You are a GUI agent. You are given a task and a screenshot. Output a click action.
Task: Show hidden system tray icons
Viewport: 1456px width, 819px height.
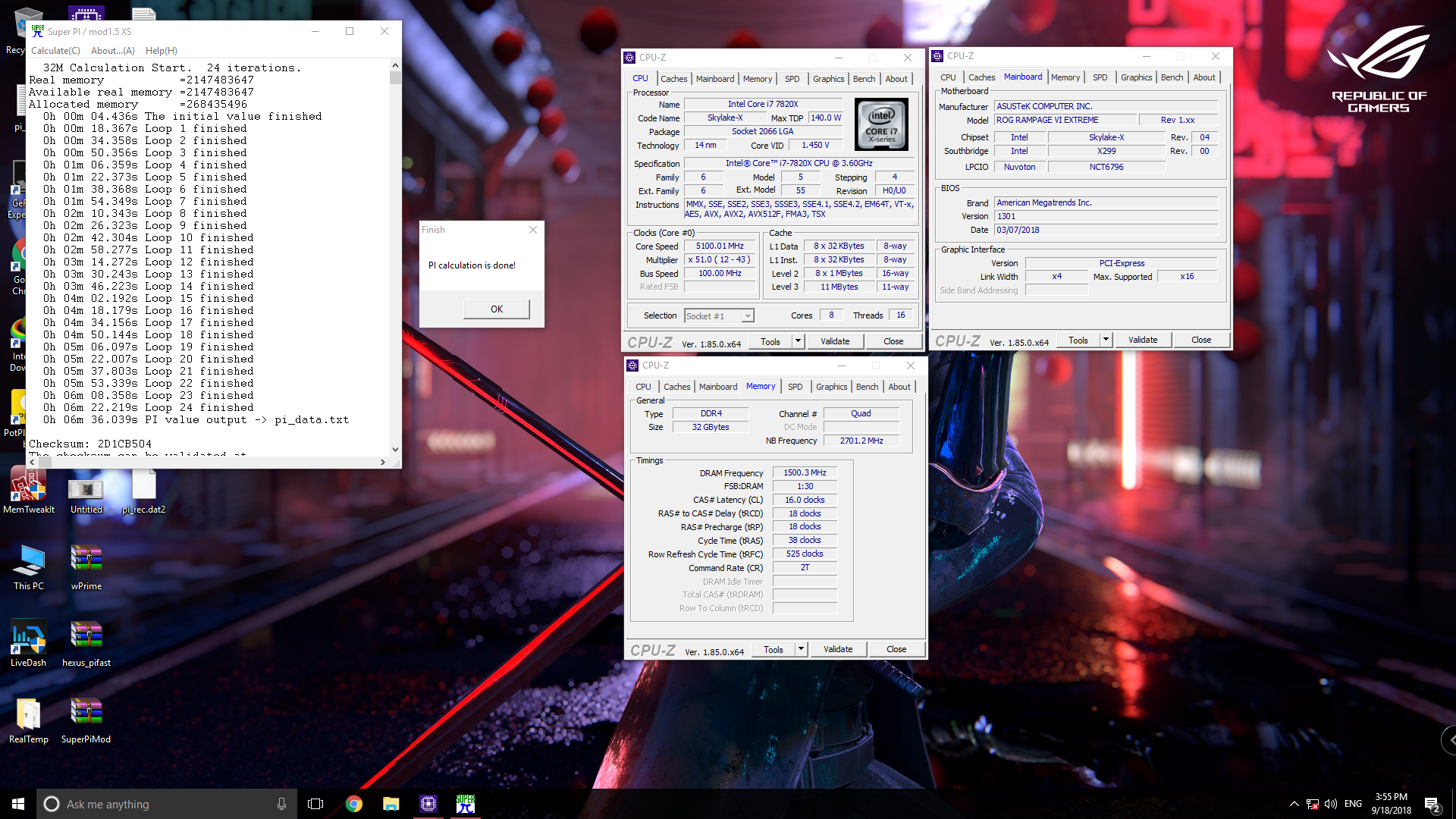coord(1294,804)
